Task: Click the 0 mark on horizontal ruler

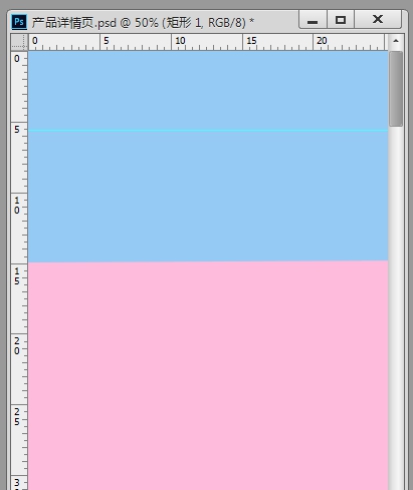Action: pyautogui.click(x=35, y=41)
